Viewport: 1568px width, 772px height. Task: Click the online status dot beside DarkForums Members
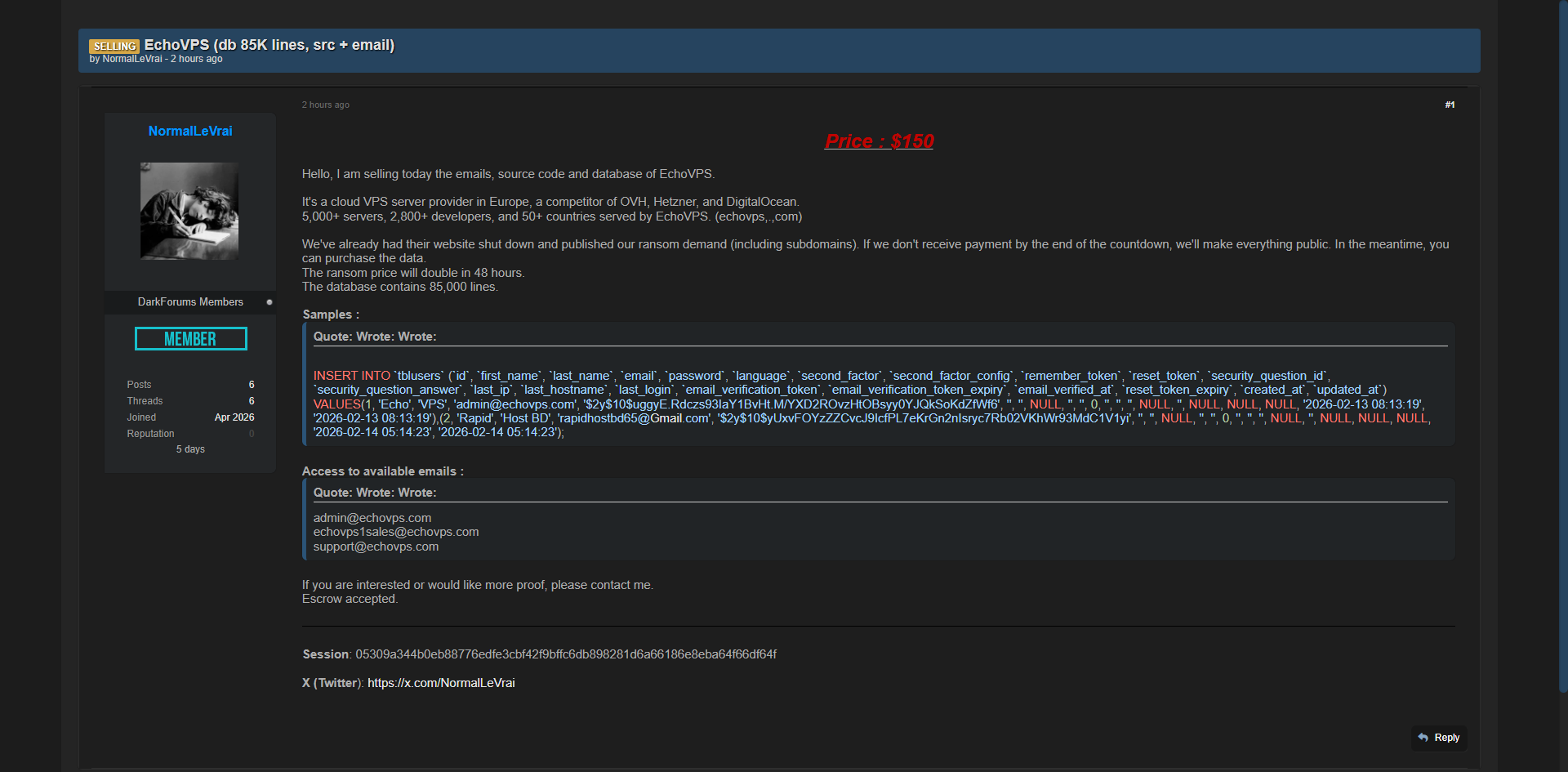point(269,302)
